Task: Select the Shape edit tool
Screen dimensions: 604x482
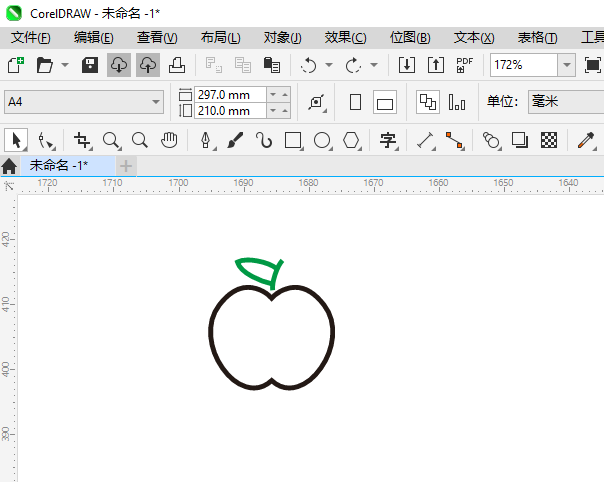Action: pyautogui.click(x=46, y=140)
